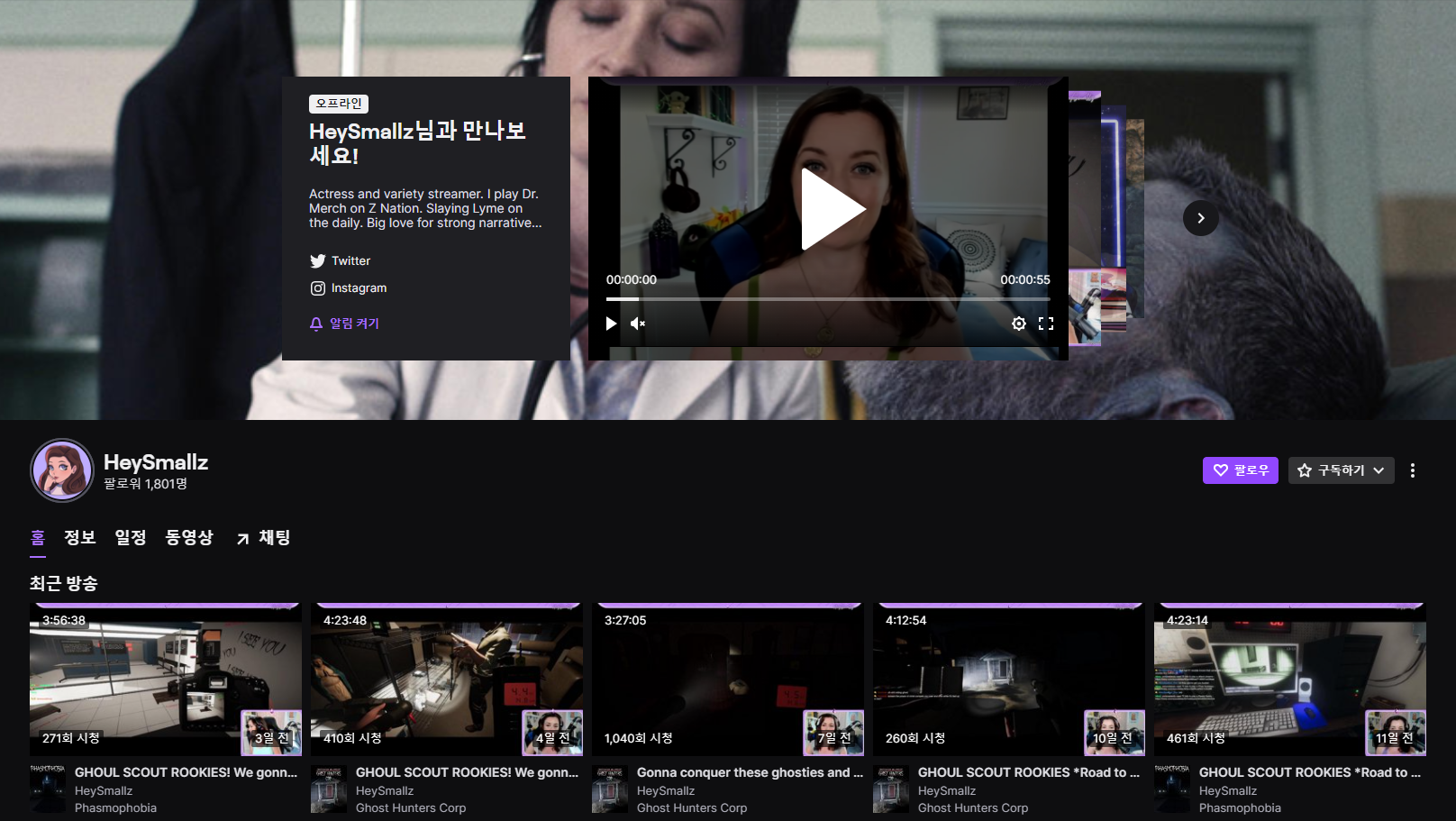Click the 오프라인 offline status badge

(339, 104)
